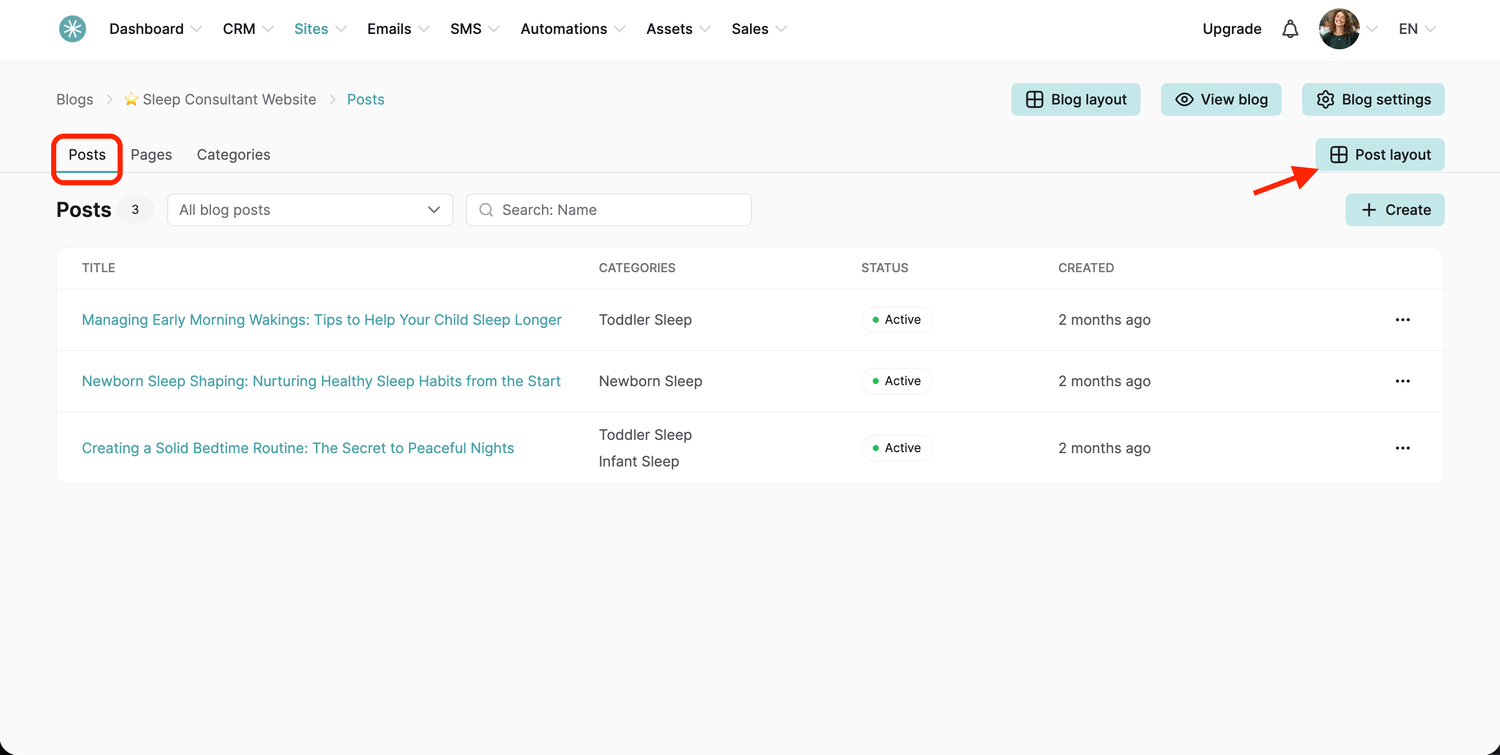Click the View blog button
Image resolution: width=1500 pixels, height=755 pixels.
click(1221, 99)
